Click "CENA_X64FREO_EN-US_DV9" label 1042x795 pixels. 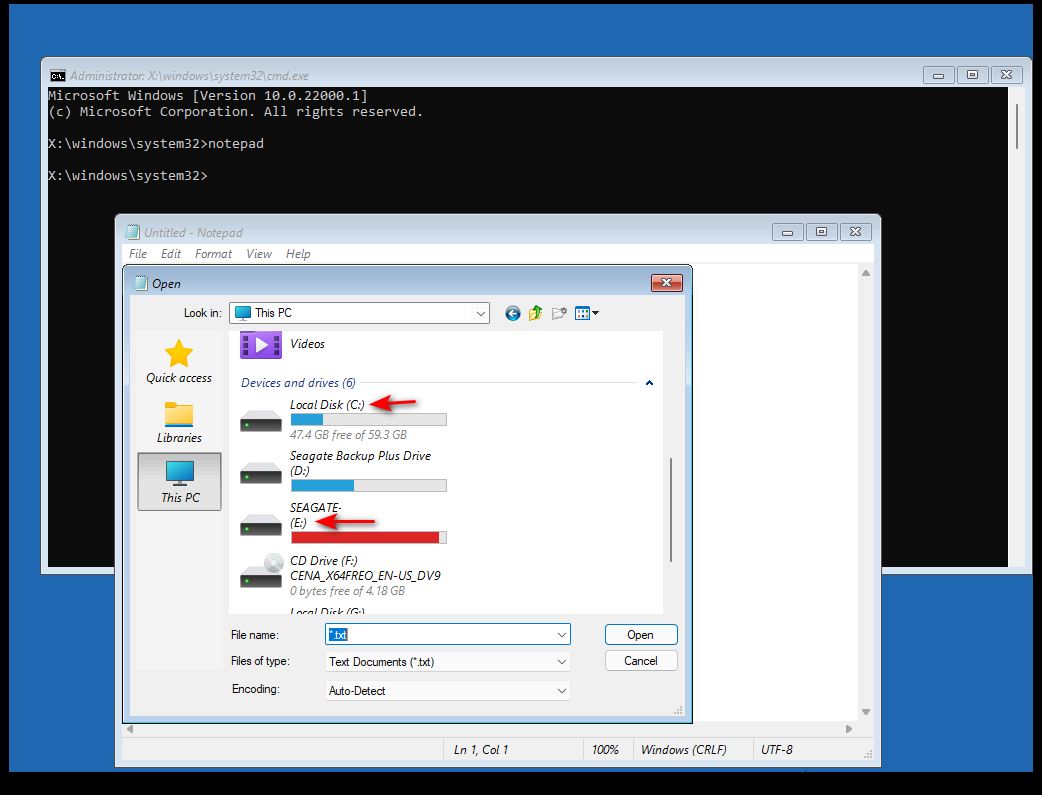click(x=365, y=576)
